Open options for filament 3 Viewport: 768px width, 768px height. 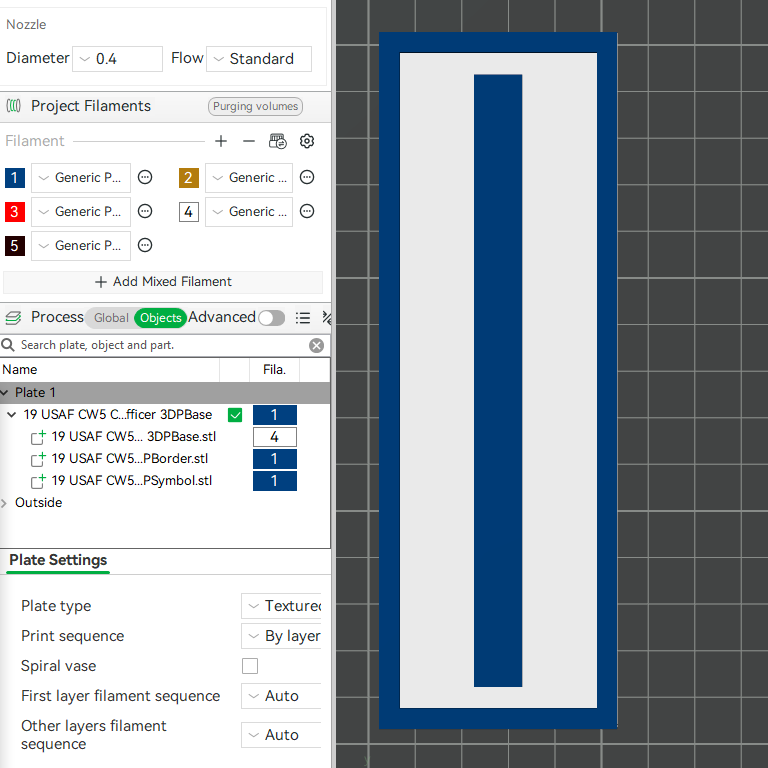(145, 211)
